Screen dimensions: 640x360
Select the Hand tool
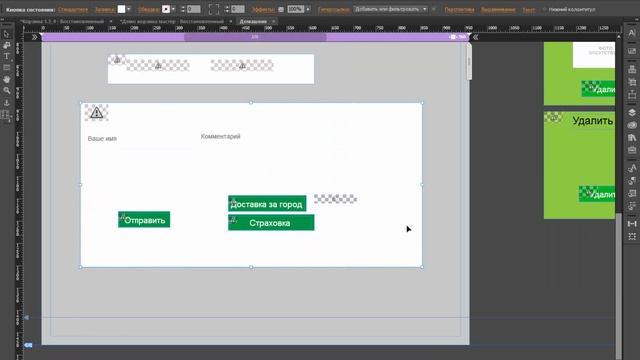coord(7,79)
